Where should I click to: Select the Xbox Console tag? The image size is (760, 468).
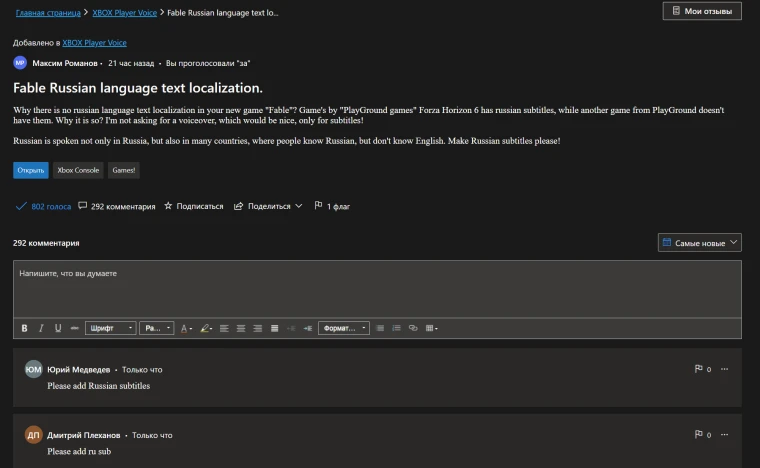pos(78,170)
